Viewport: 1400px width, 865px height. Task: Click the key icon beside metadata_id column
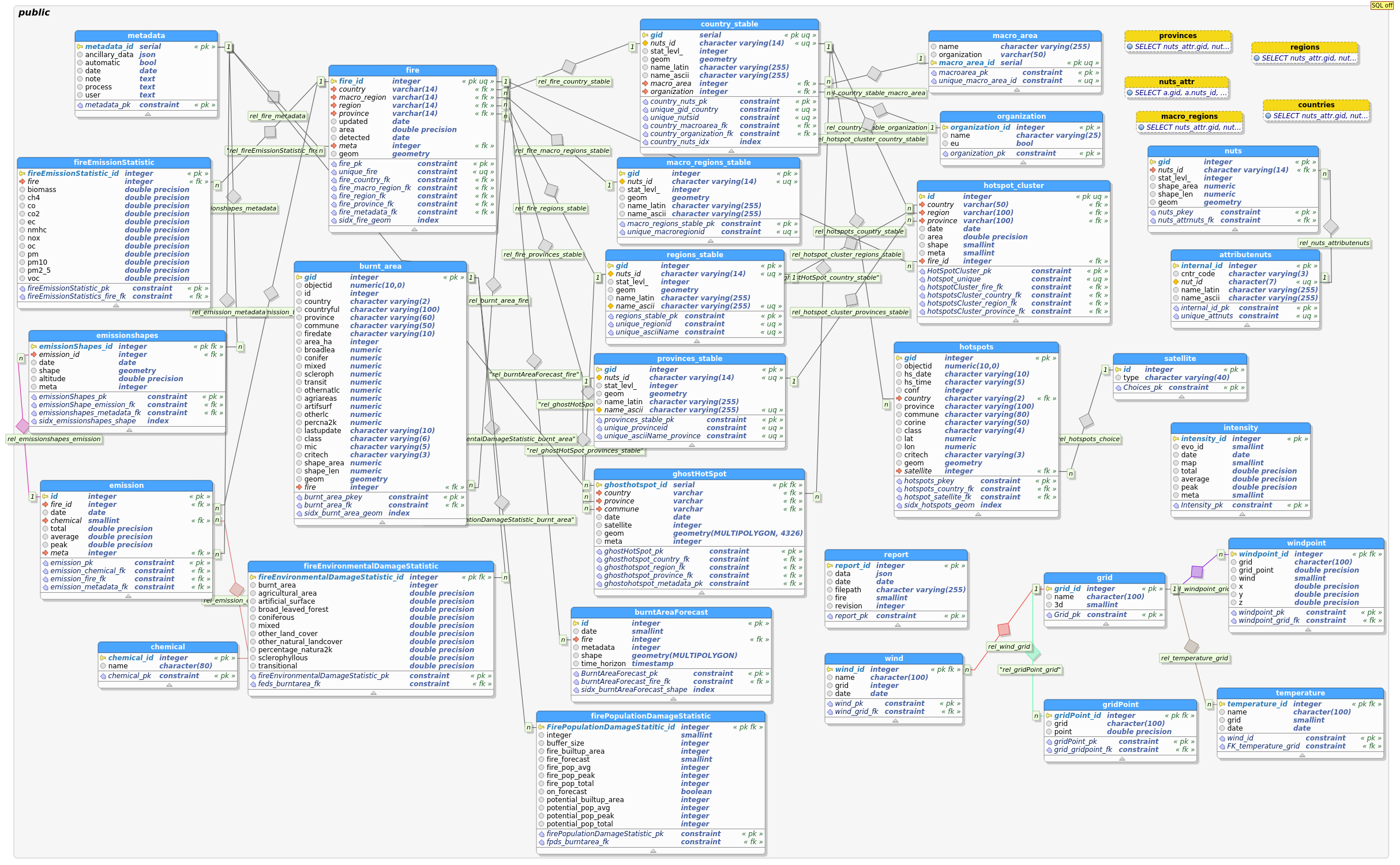point(80,47)
